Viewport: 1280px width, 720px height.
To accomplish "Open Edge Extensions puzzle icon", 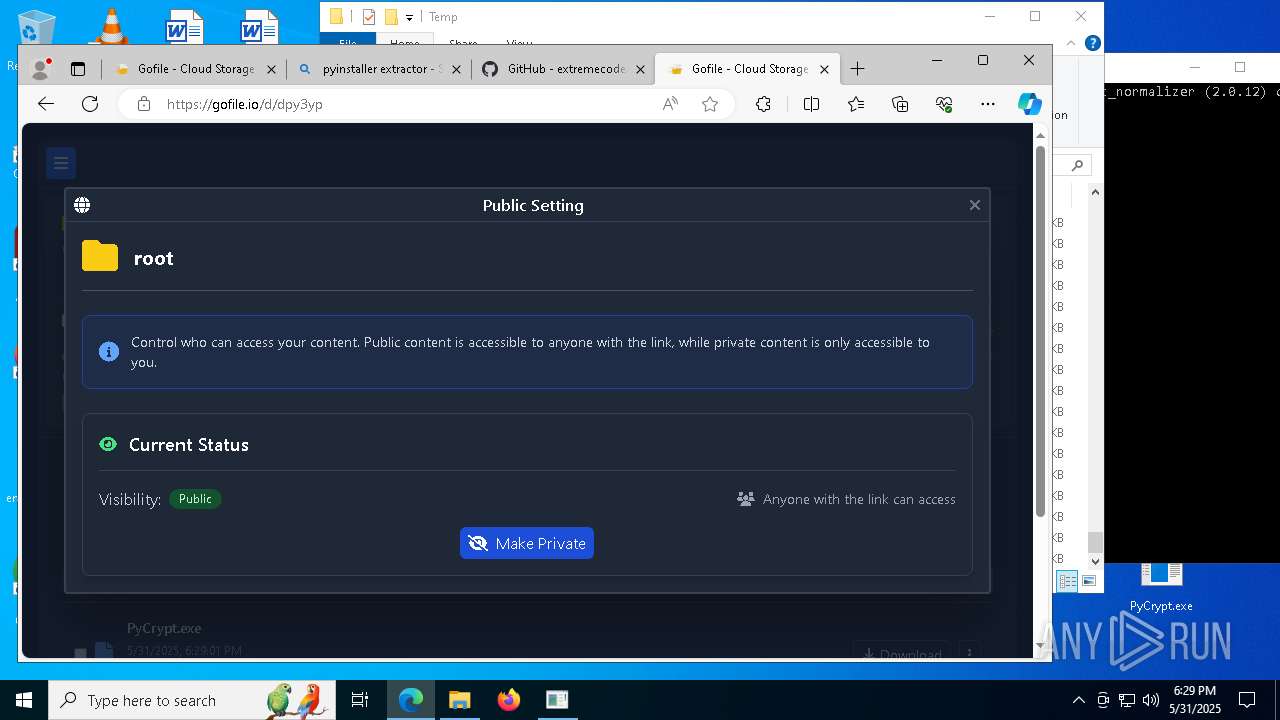I will (x=763, y=104).
